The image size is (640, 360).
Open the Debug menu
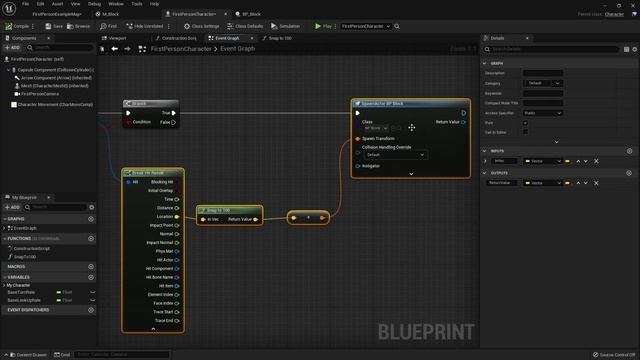coord(94,4)
